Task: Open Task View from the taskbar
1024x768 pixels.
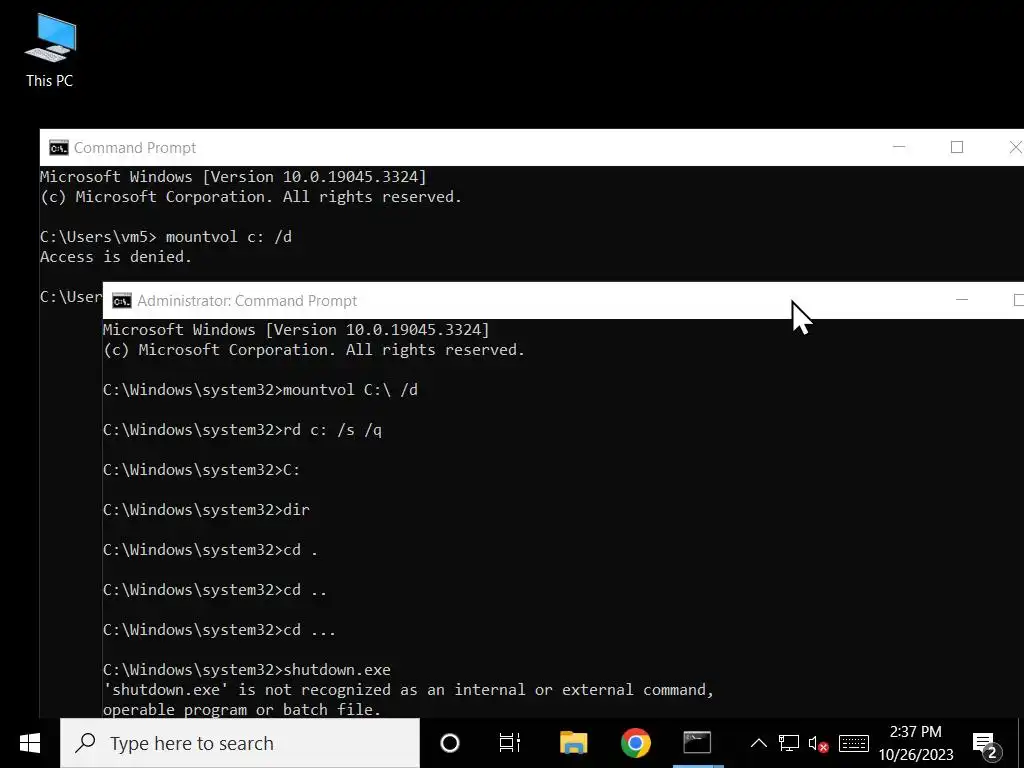Action: [x=509, y=743]
